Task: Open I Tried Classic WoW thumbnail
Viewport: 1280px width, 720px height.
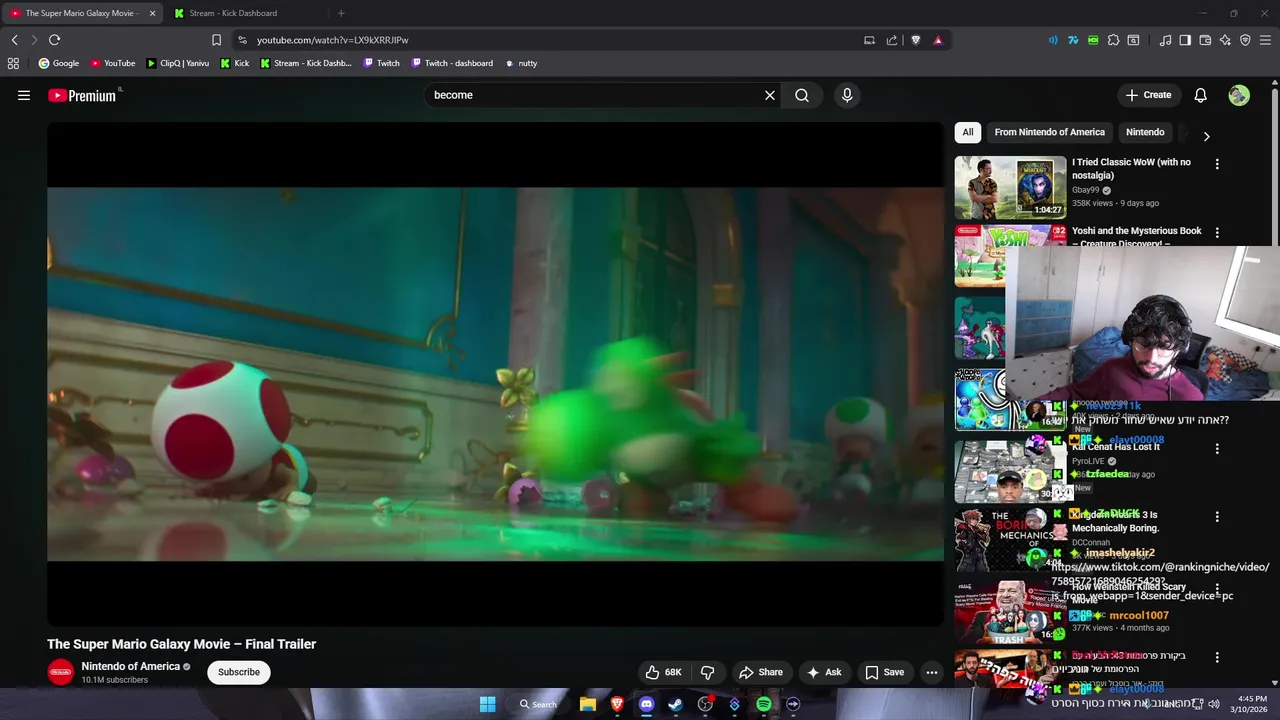Action: [x=1010, y=187]
